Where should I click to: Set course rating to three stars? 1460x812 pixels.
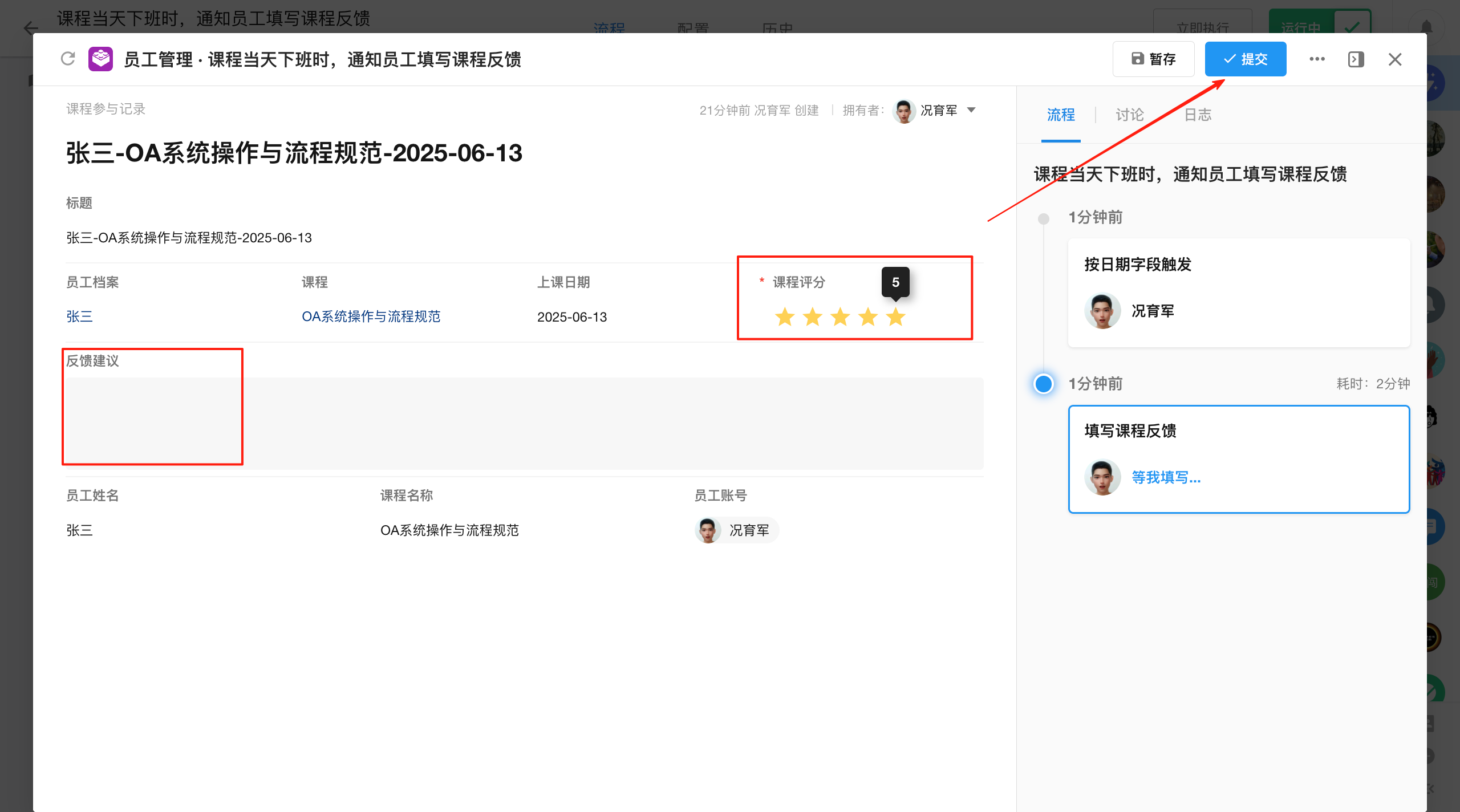tap(840, 316)
